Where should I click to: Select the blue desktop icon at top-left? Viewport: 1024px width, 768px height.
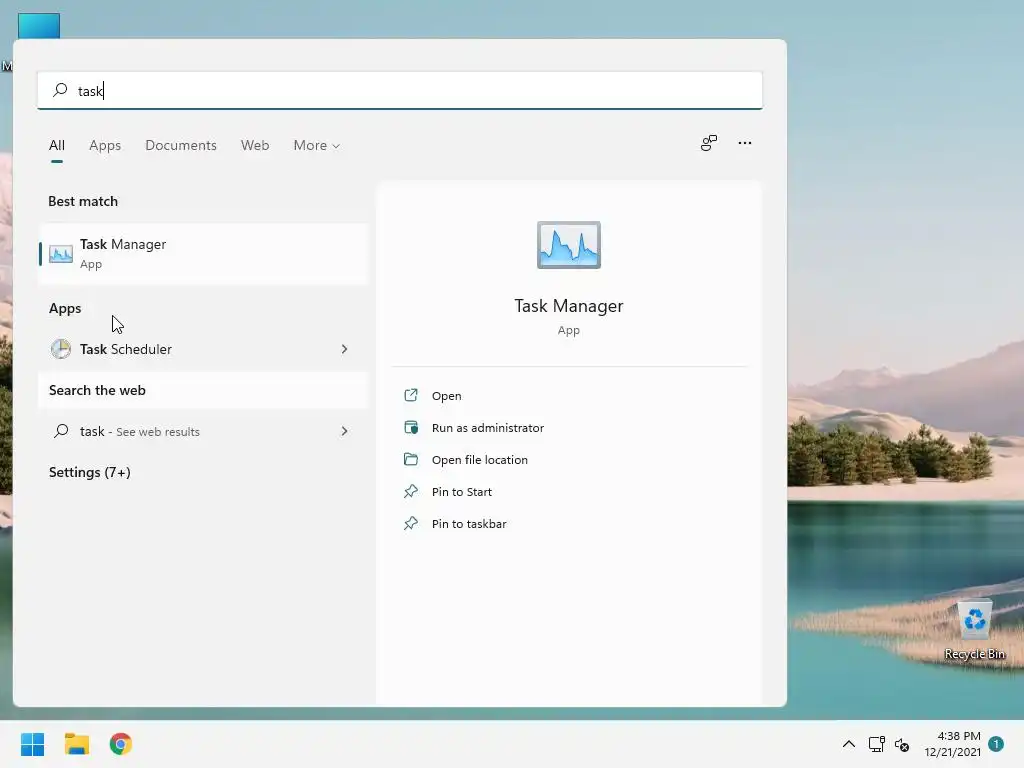coord(39,26)
